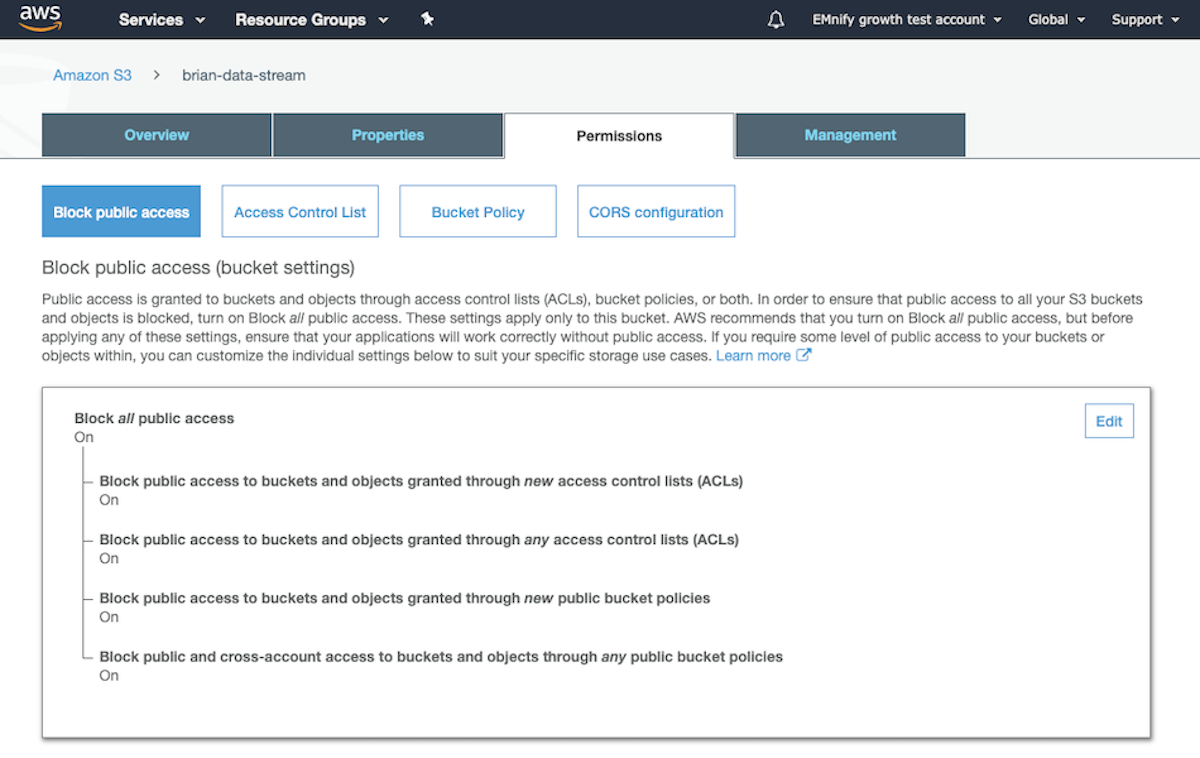This screenshot has width=1200, height=758.
Task: Switch to the Properties tab
Action: (x=388, y=134)
